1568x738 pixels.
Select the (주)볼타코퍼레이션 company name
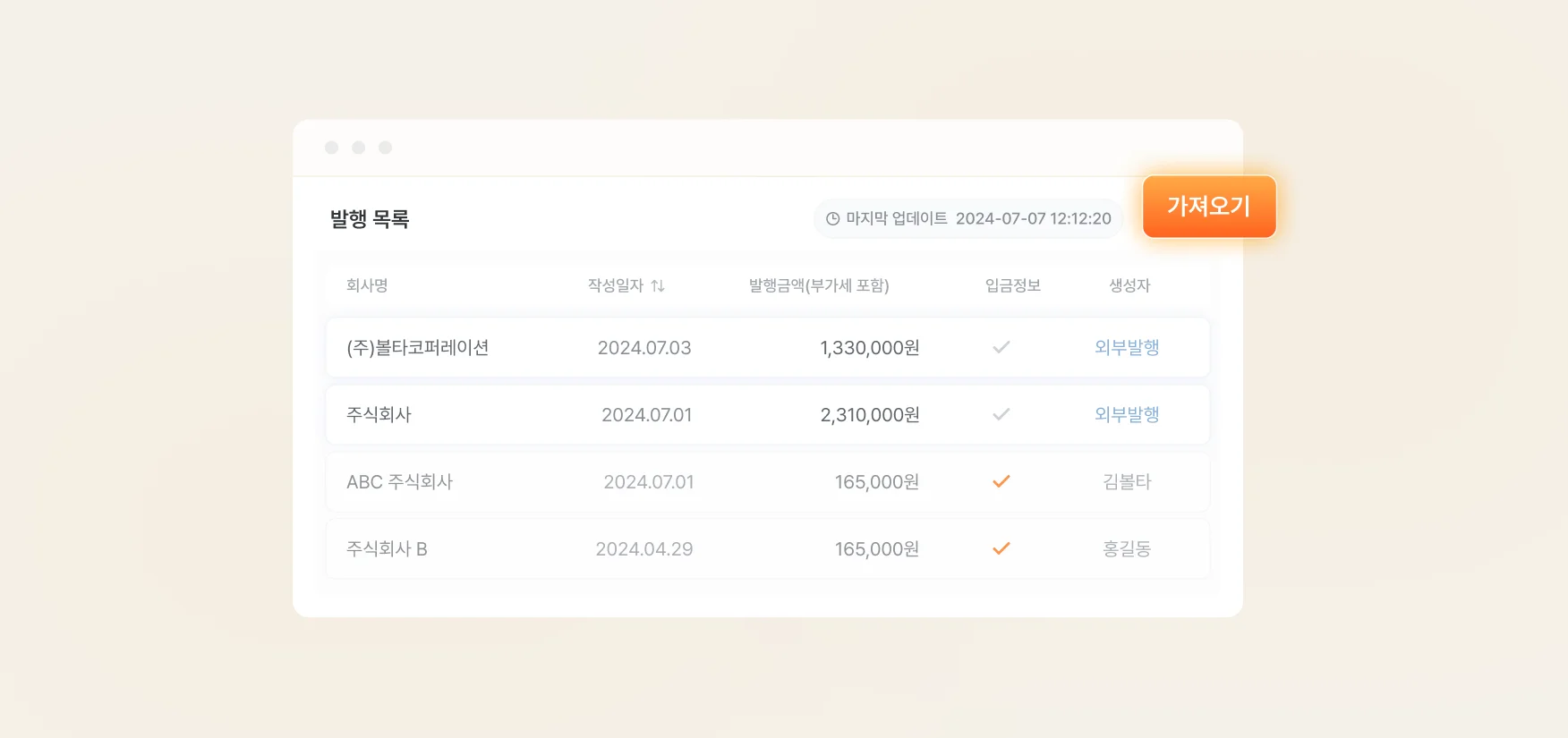(417, 347)
